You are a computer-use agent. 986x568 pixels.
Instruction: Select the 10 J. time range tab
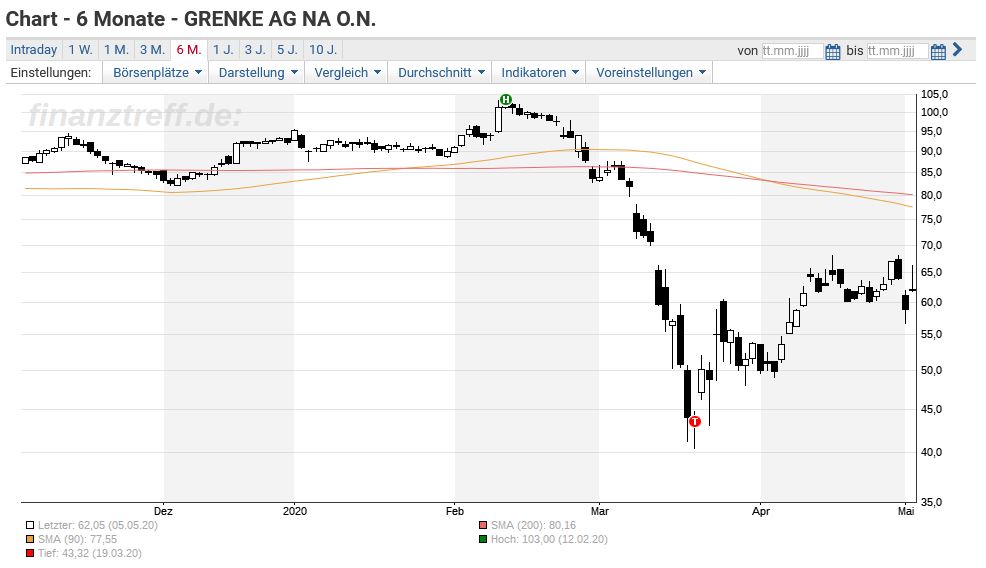tap(323, 50)
